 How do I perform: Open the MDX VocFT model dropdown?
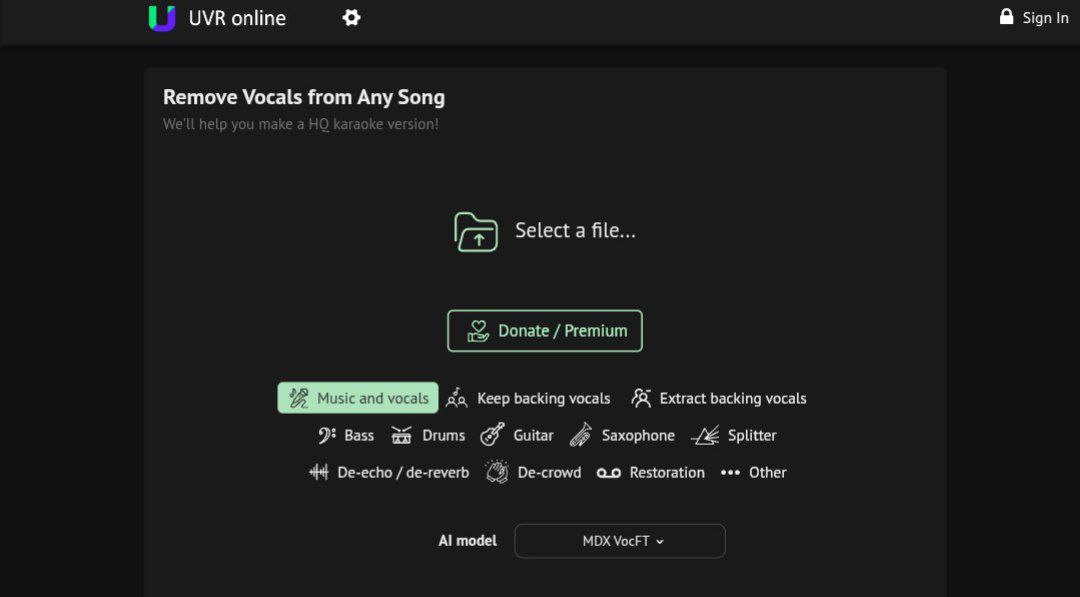[620, 541]
